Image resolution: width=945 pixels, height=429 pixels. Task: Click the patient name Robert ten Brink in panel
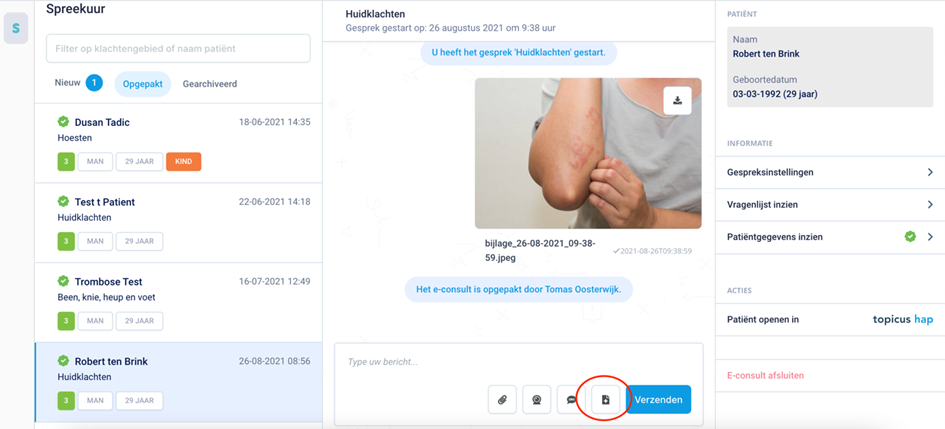point(766,54)
